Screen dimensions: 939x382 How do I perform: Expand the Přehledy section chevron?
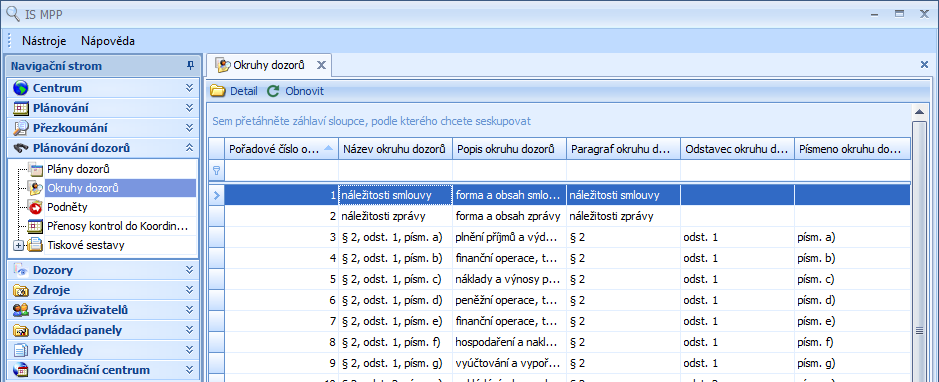(189, 350)
